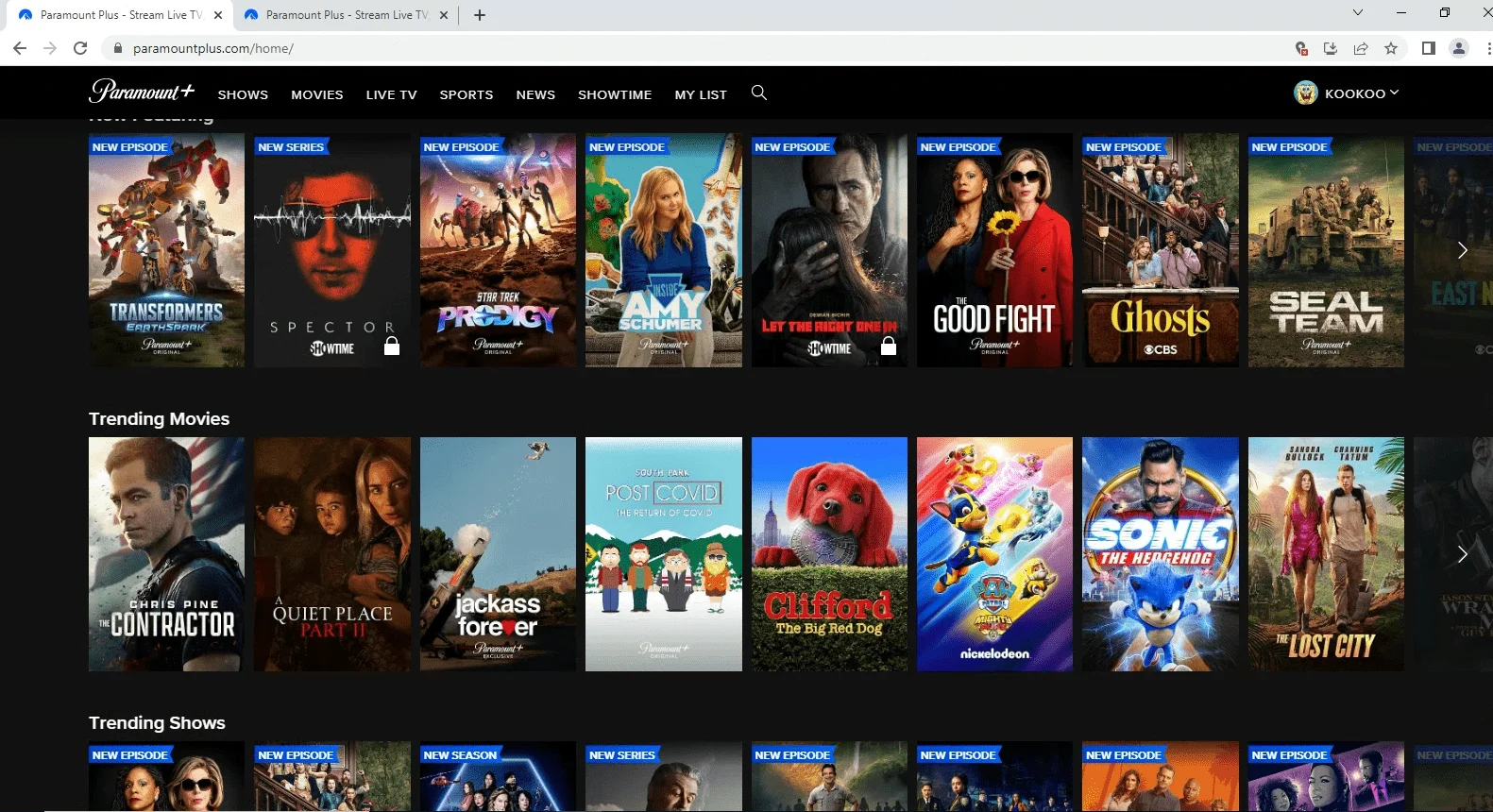Open the Ghosts CBS poster

point(1161,250)
